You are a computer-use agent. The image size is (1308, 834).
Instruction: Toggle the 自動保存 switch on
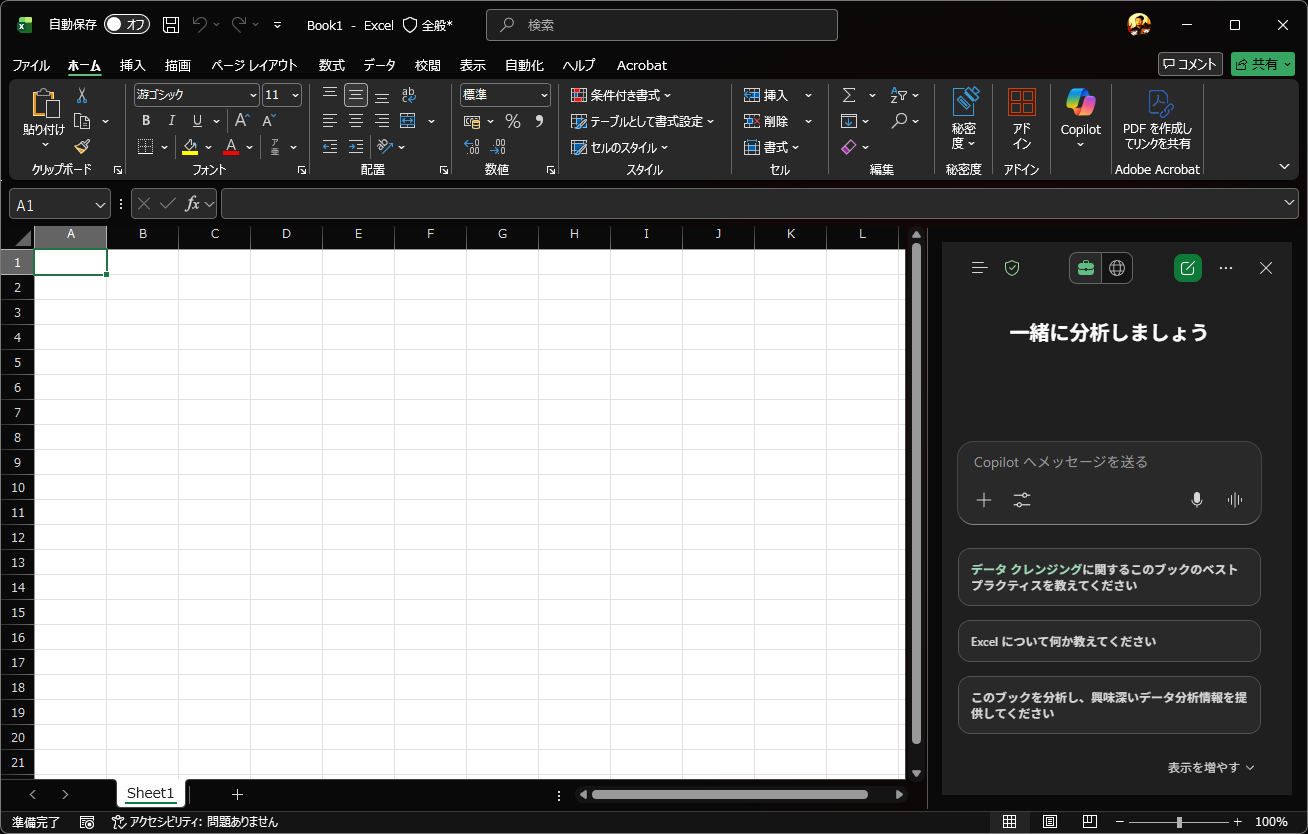[126, 25]
